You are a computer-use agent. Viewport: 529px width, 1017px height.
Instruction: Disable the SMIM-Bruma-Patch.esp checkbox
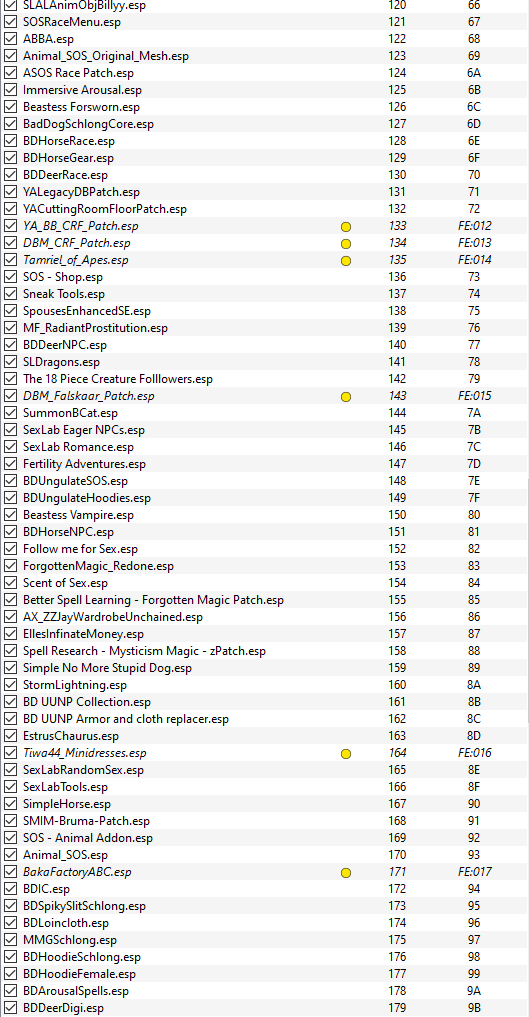(10, 820)
